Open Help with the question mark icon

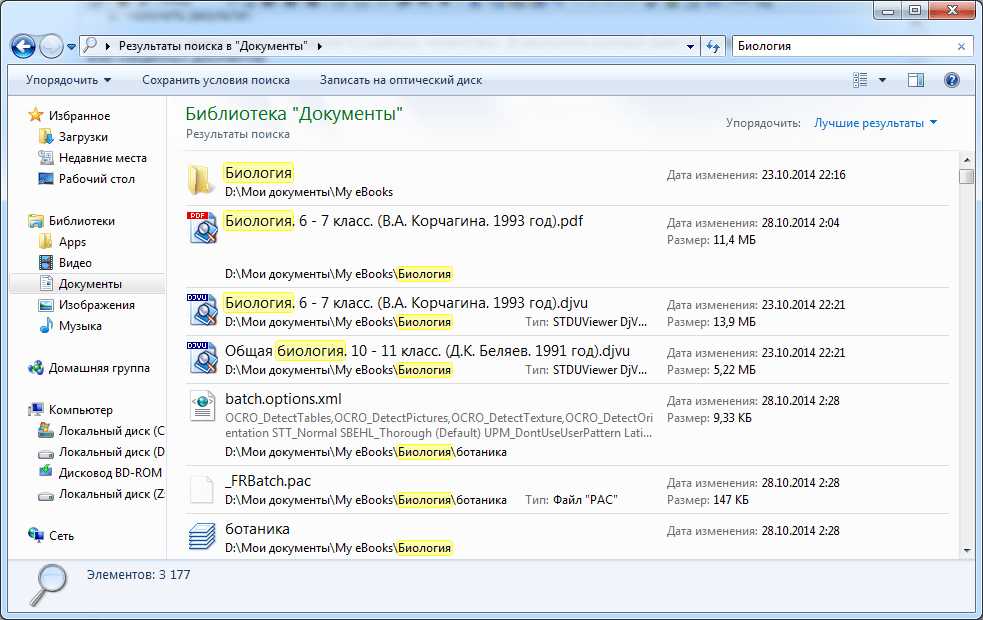coord(951,80)
